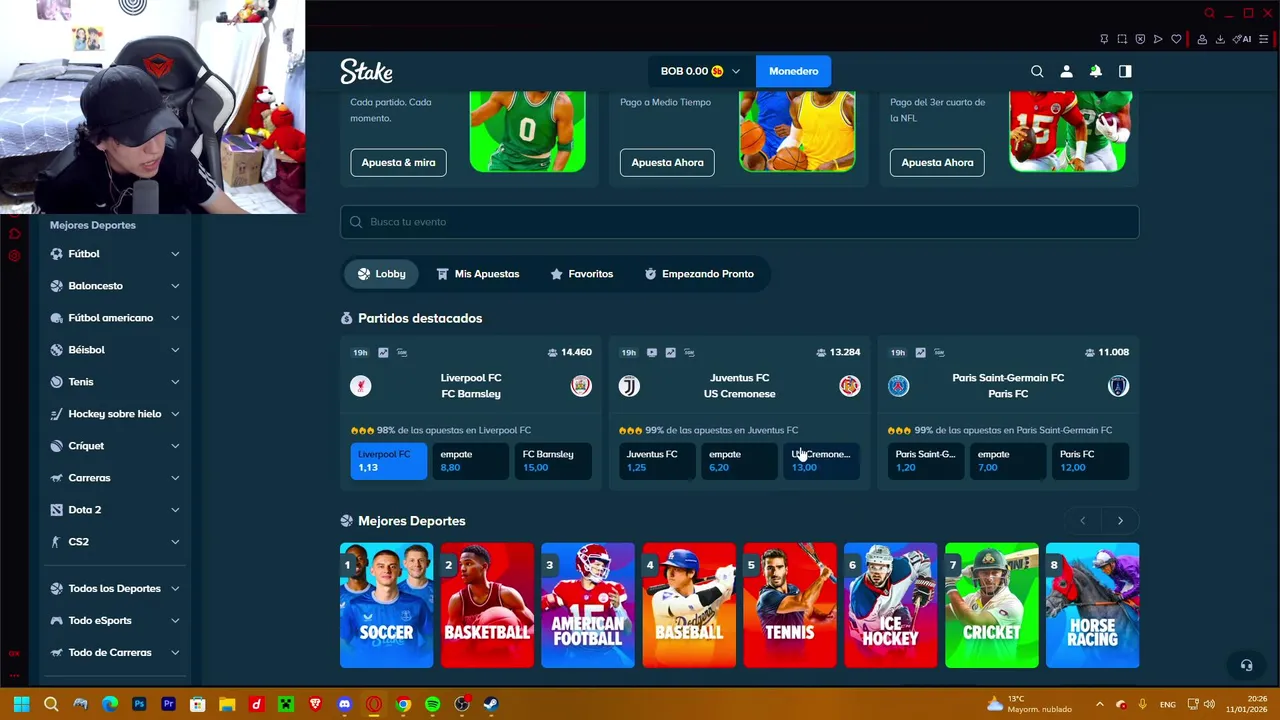Click the Stake logo
The image size is (1280, 720).
(366, 71)
